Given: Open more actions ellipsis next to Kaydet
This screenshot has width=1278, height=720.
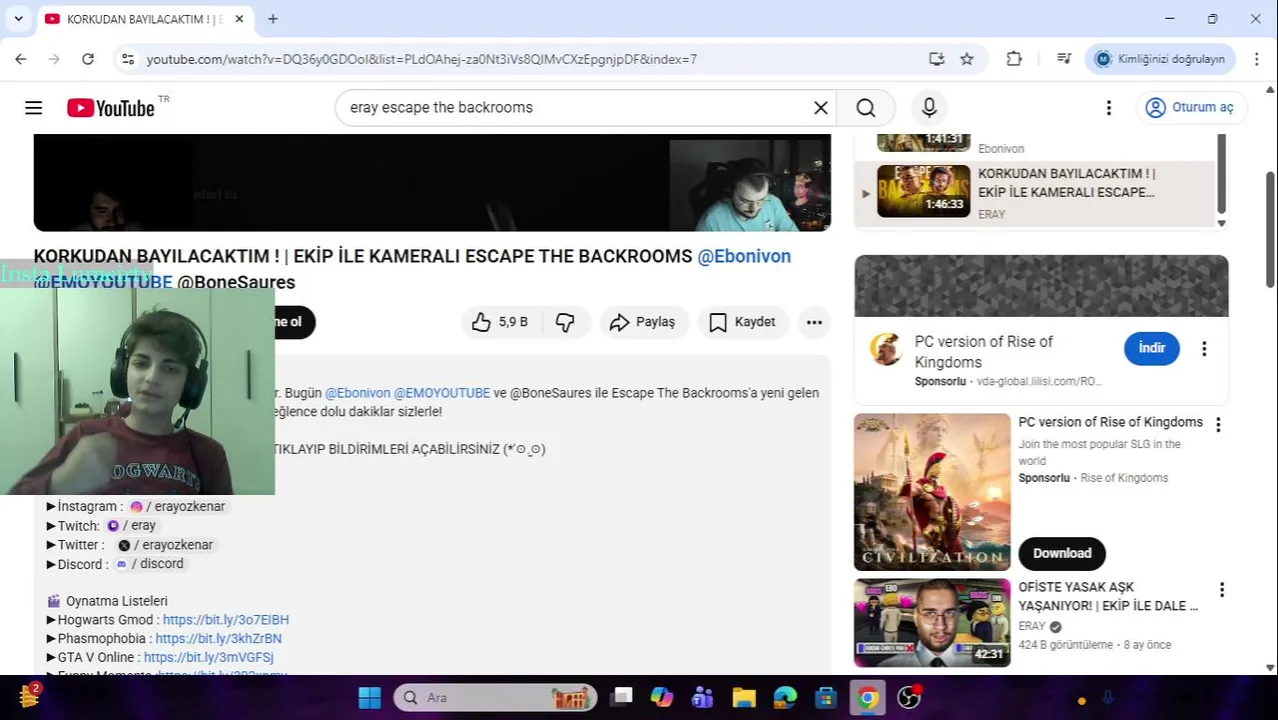Looking at the screenshot, I should click(814, 322).
